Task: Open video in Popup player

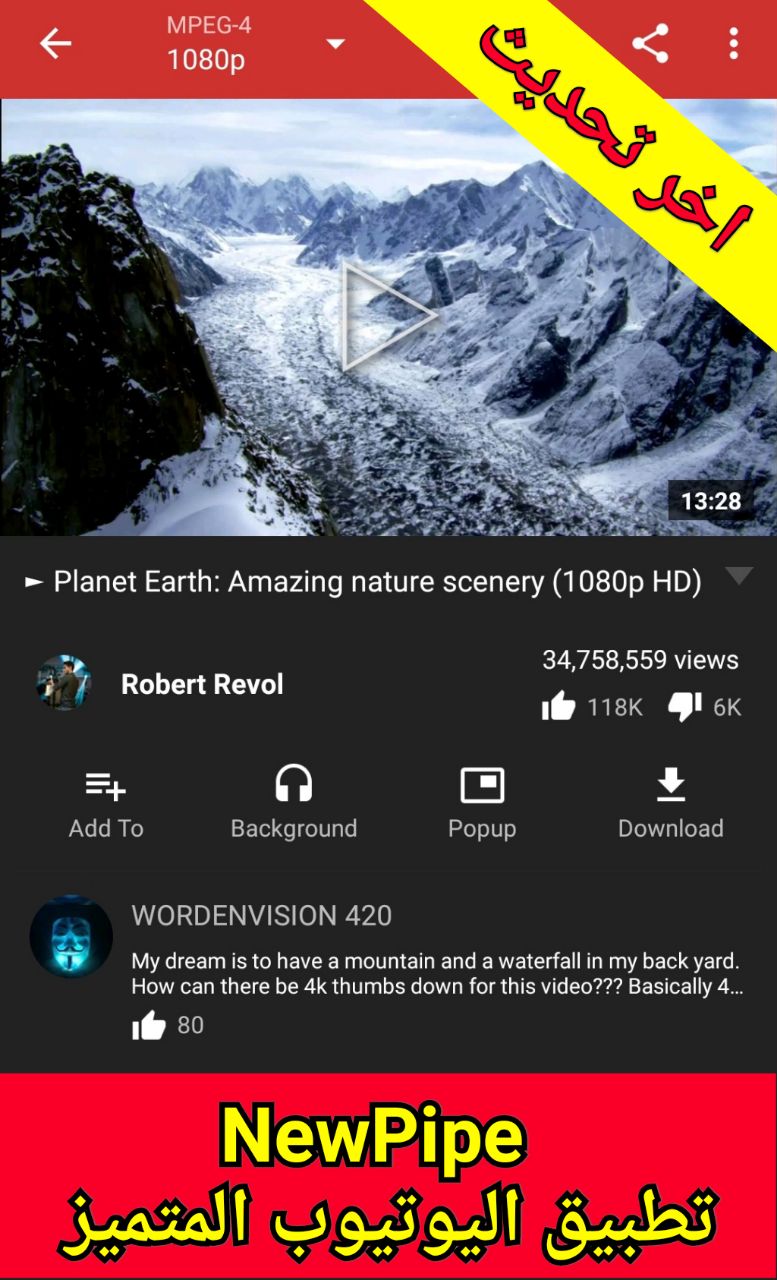Action: click(x=482, y=803)
